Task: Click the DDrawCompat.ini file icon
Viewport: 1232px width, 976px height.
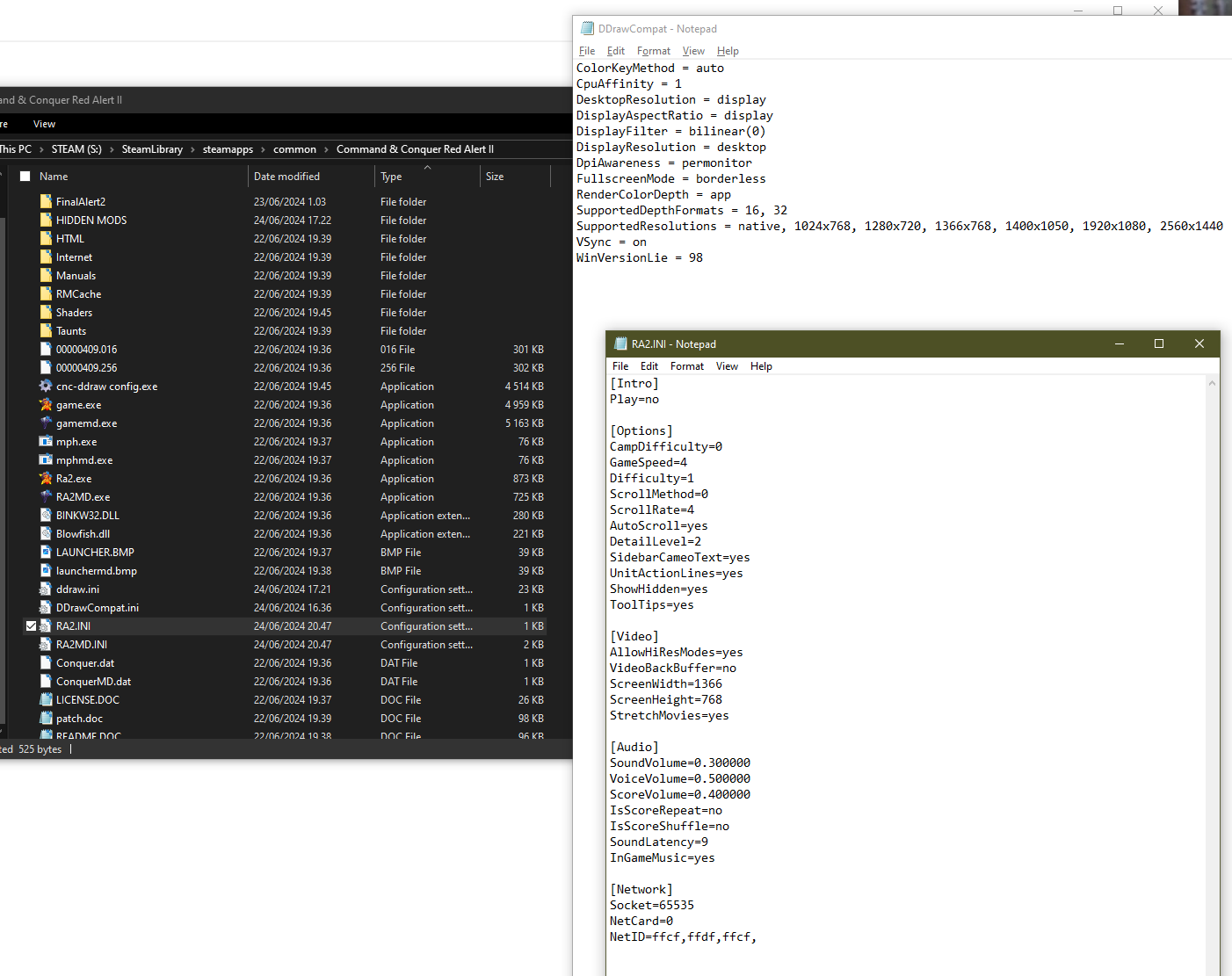Action: (x=46, y=607)
